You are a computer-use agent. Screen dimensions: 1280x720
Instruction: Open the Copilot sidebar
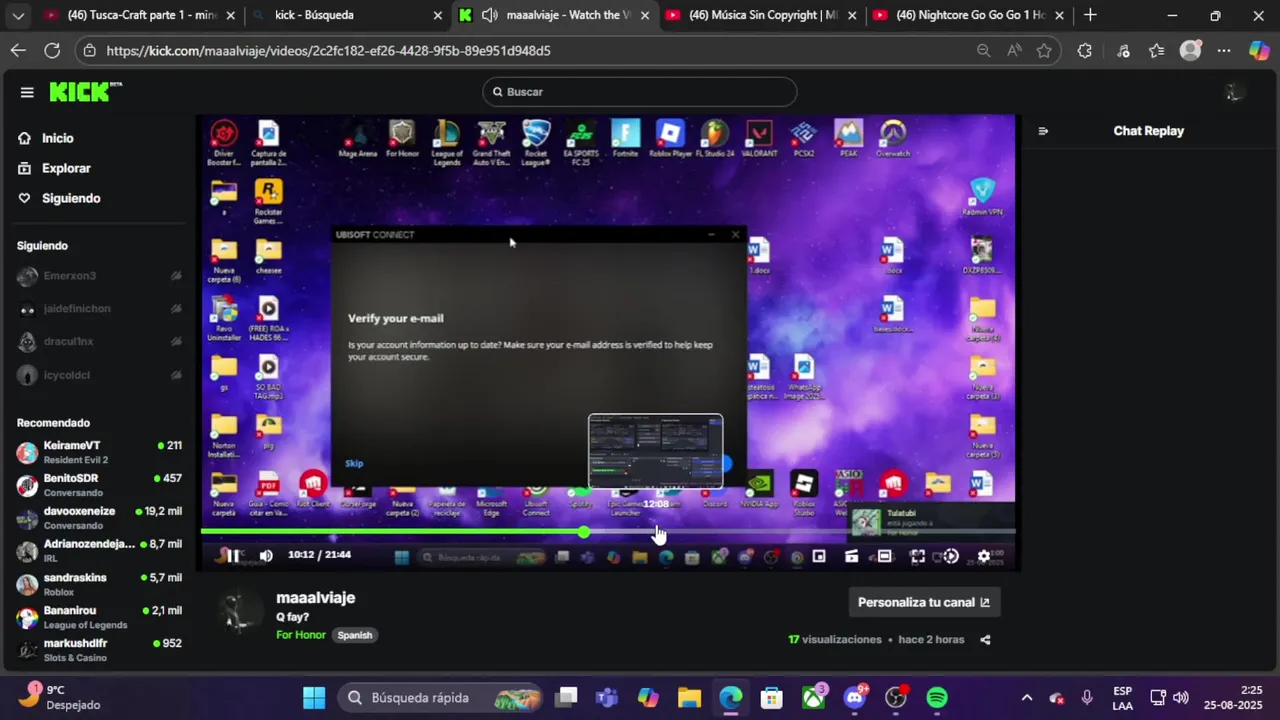(1259, 50)
